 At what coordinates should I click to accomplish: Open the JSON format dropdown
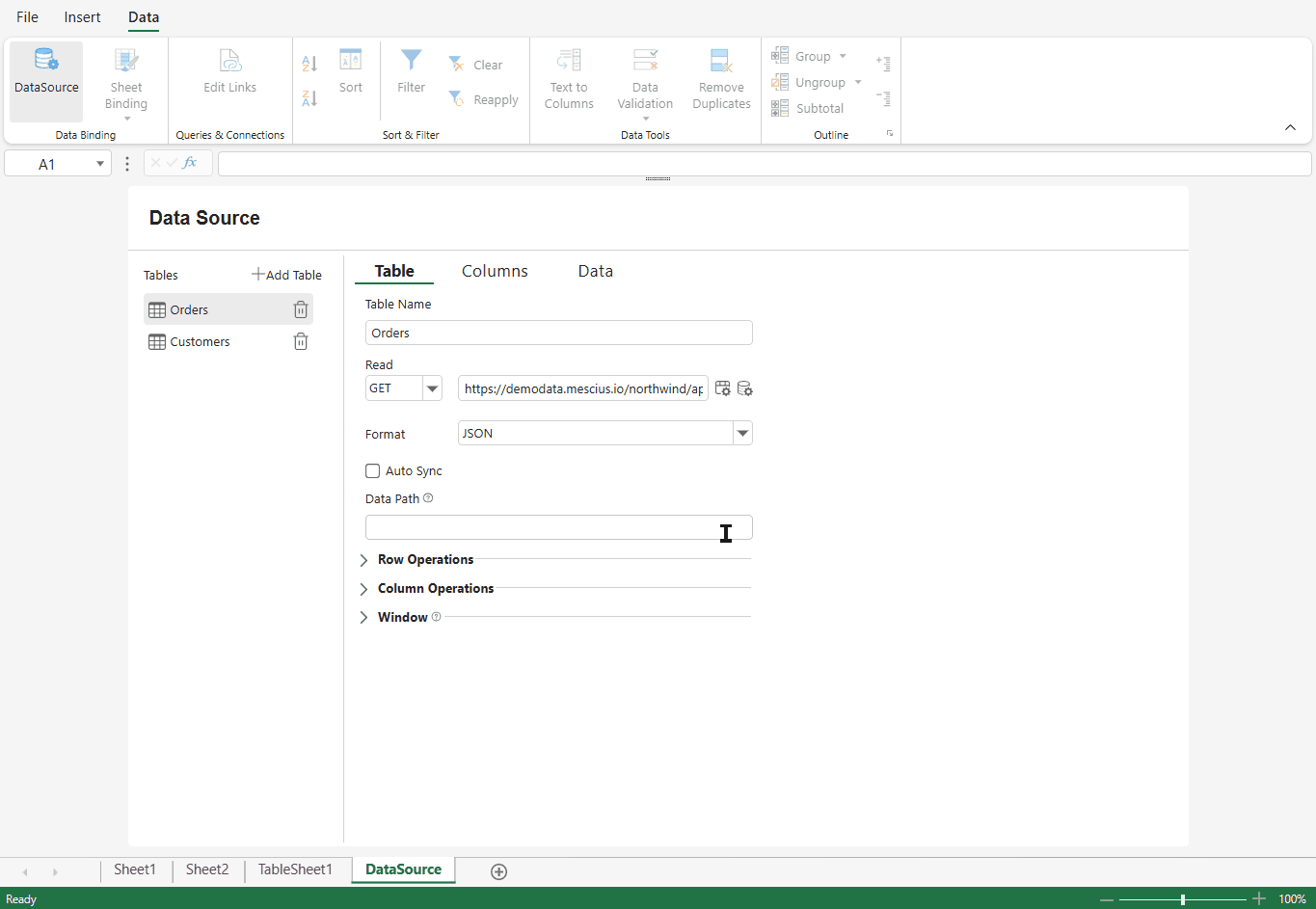(x=742, y=433)
